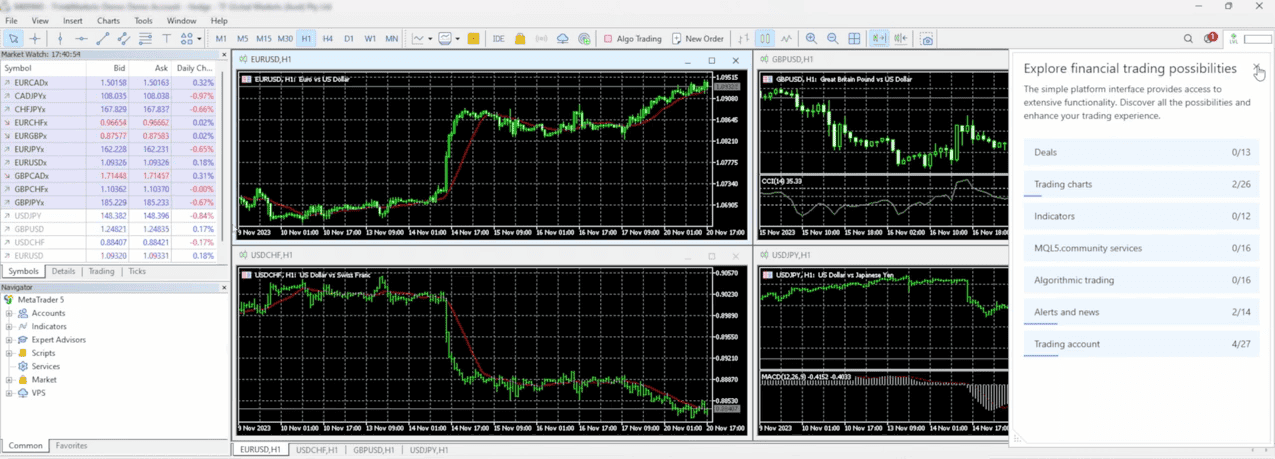The height and width of the screenshot is (459, 1275).
Task: Open the IDE MetaEditor
Action: pos(498,39)
